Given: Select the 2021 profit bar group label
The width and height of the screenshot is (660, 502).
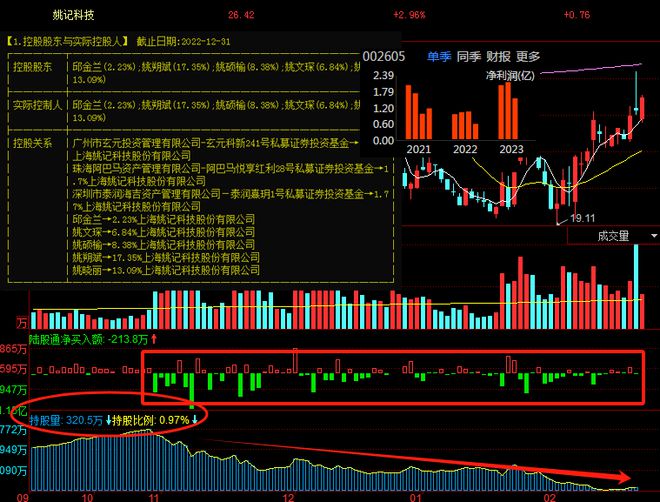Looking at the screenshot, I should [x=418, y=149].
